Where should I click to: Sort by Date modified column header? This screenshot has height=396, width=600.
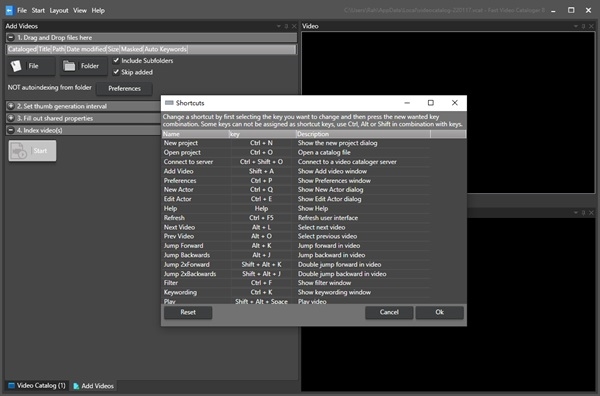point(86,49)
